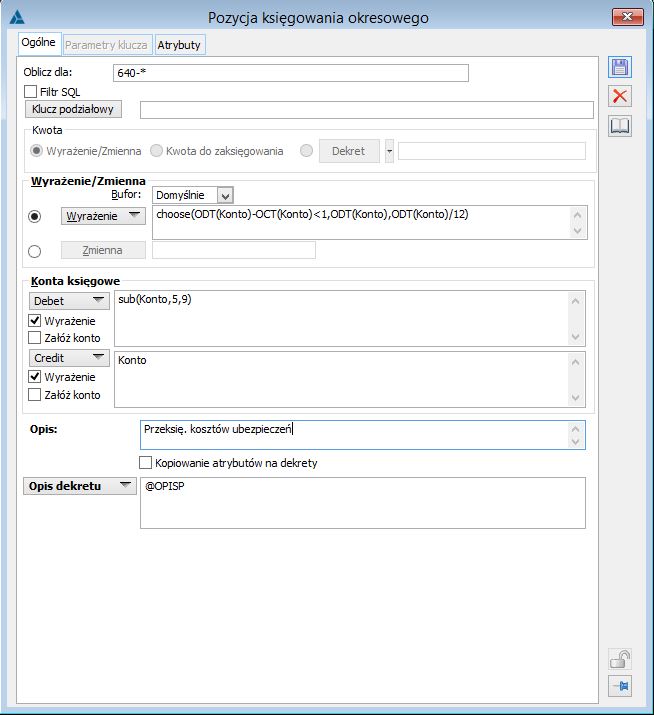The height and width of the screenshot is (715, 654).
Task: Enable Kopiowanie atrybutów na dekrety
Action: pos(145,463)
